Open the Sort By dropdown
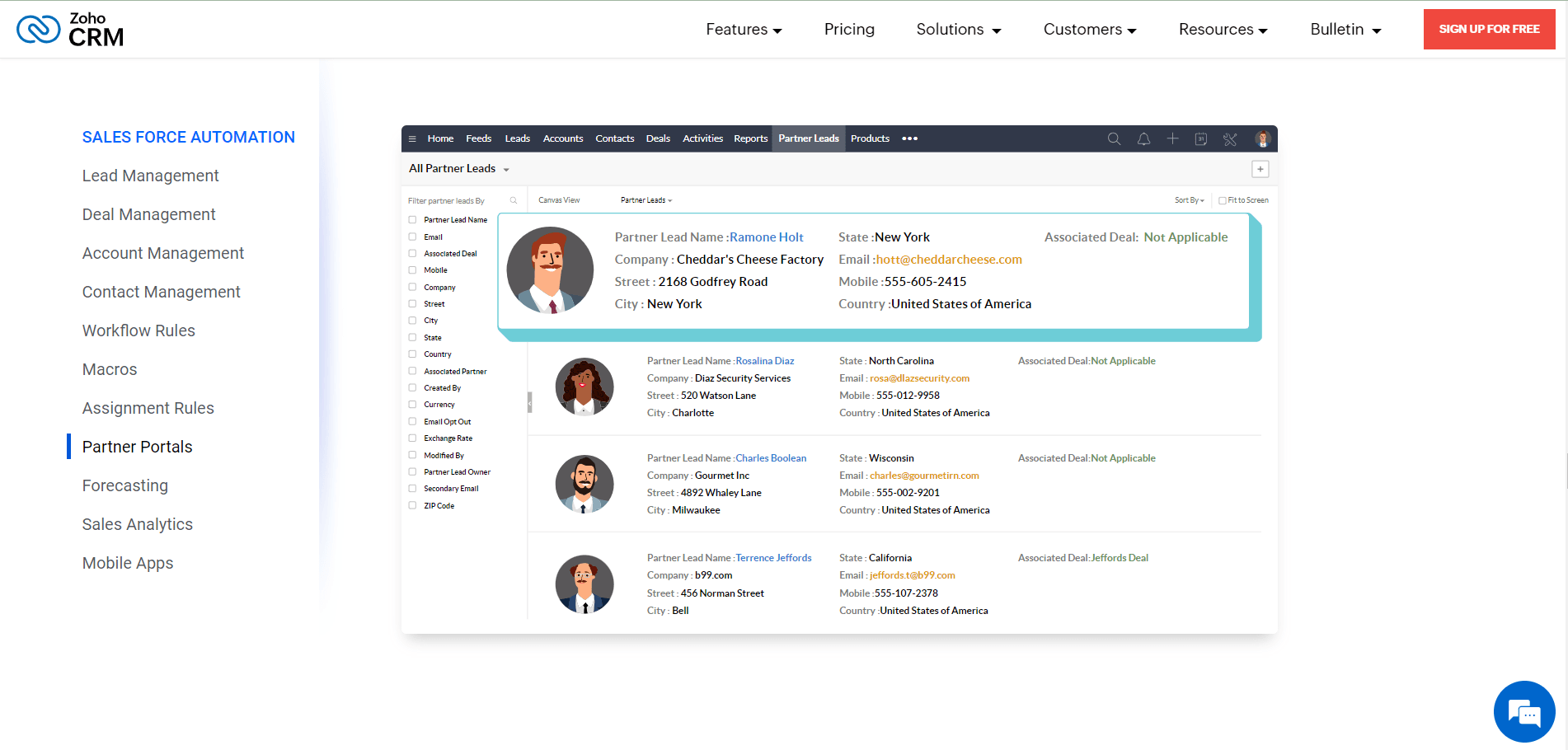 coord(1189,199)
